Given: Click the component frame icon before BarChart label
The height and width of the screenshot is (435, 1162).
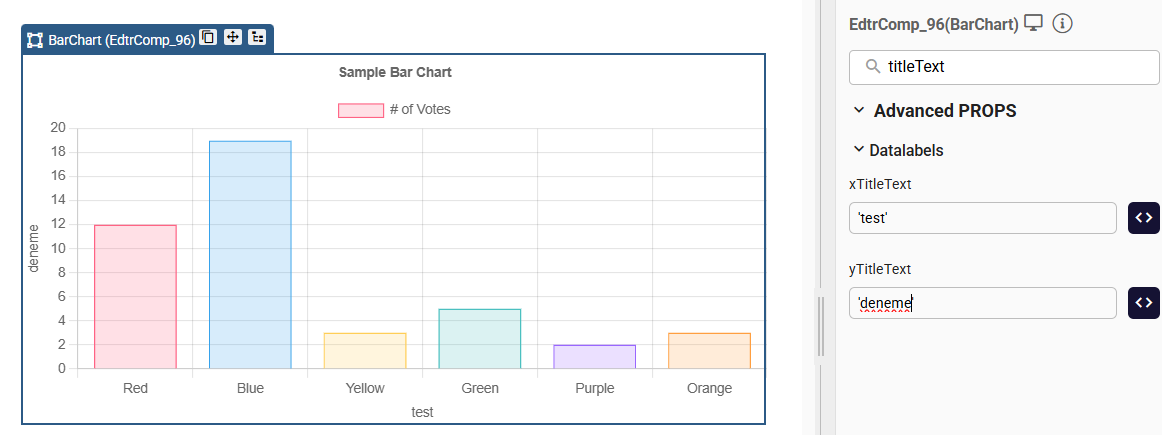Looking at the screenshot, I should tap(35, 40).
